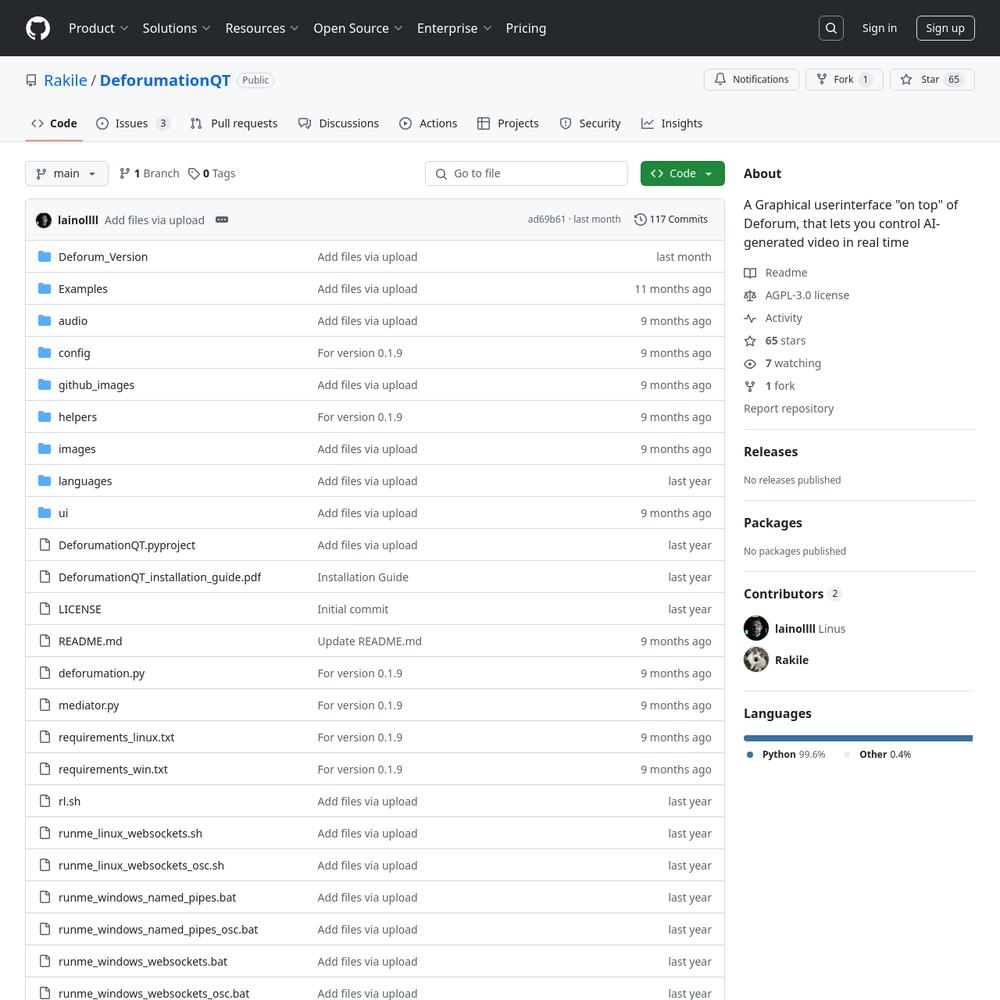Open the main branch selector
Viewport: 1000px width, 1000px height.
[x=66, y=173]
